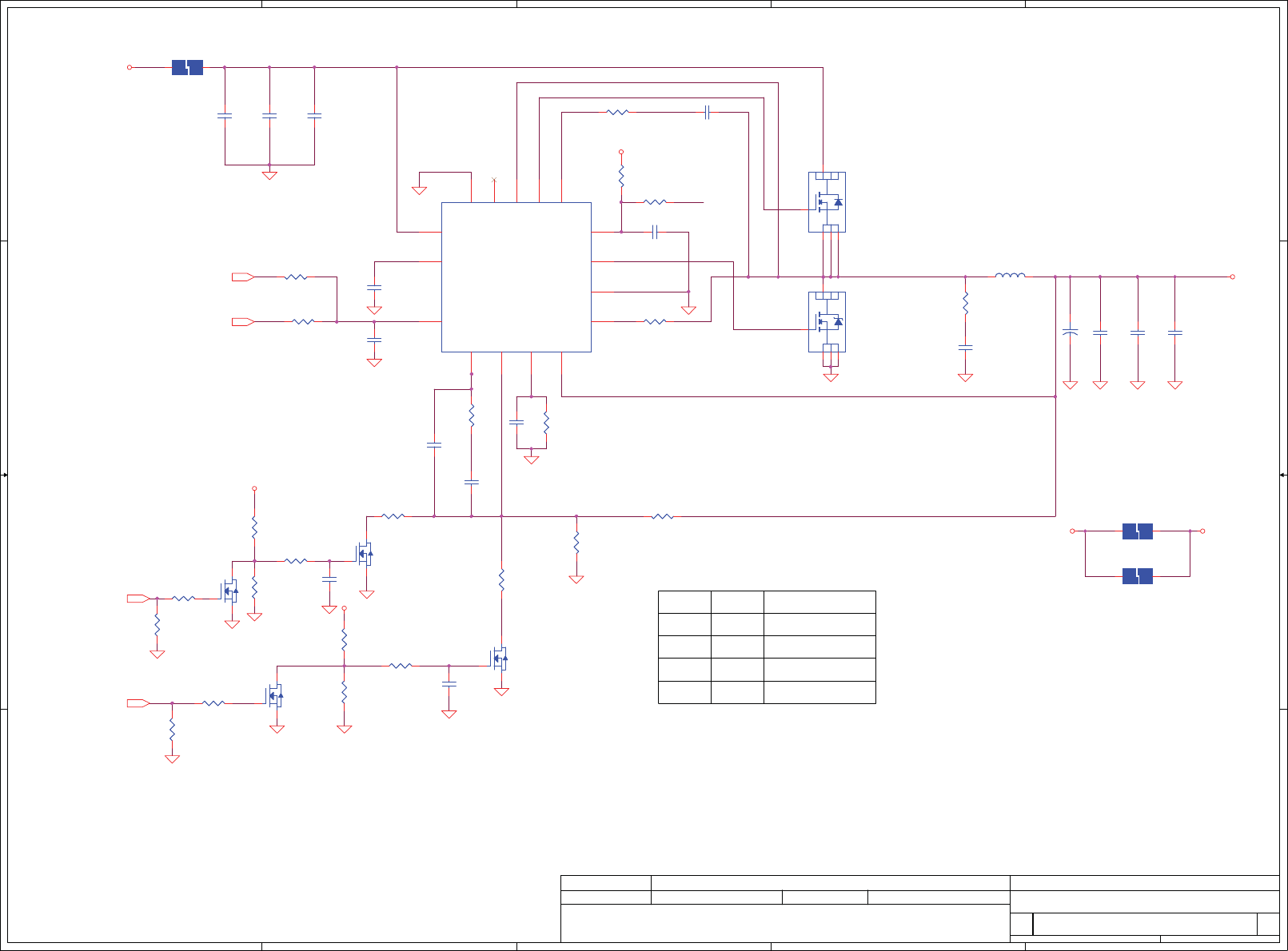1288x951 pixels.
Task: Click the ground symbol beneath three input capacitors
Action: pos(269,175)
